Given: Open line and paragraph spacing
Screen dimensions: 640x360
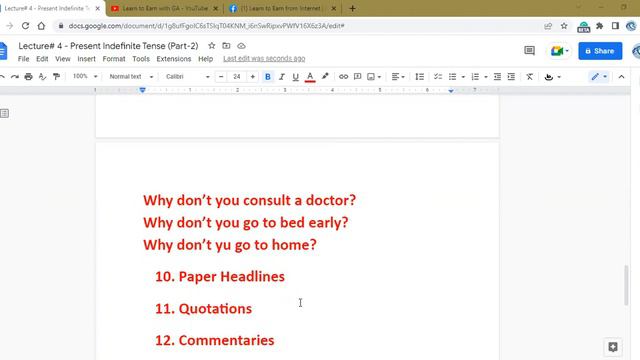Looking at the screenshot, I should click(420, 77).
